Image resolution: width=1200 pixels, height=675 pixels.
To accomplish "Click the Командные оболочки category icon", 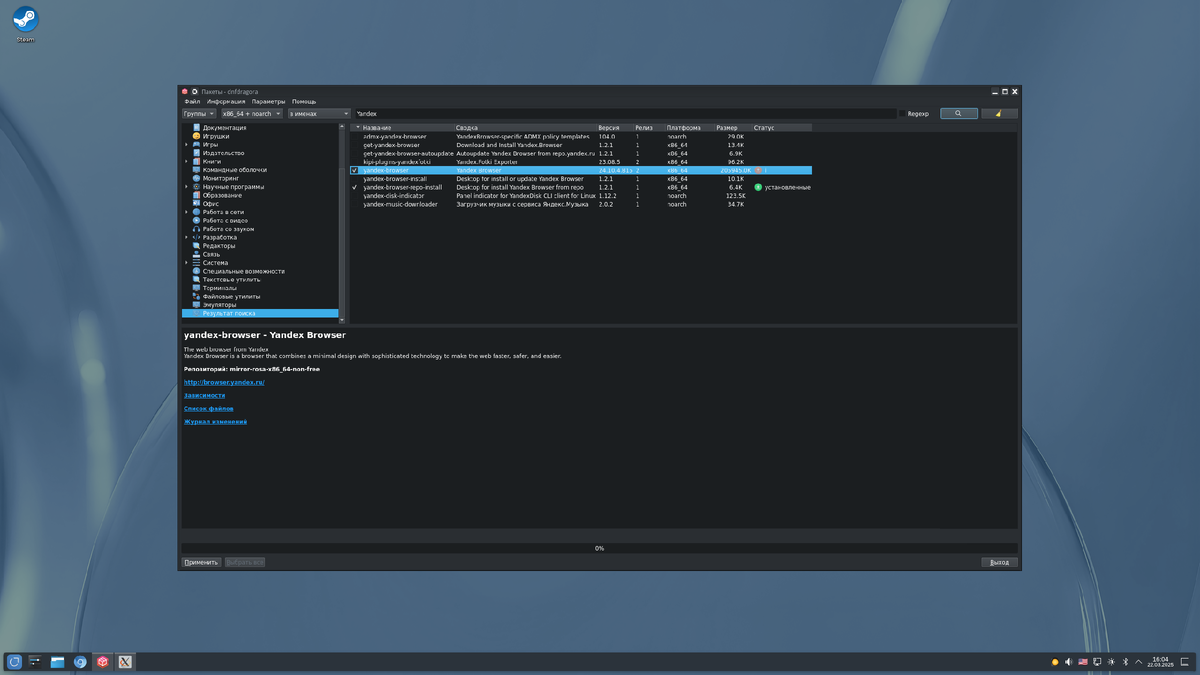I will pos(196,170).
